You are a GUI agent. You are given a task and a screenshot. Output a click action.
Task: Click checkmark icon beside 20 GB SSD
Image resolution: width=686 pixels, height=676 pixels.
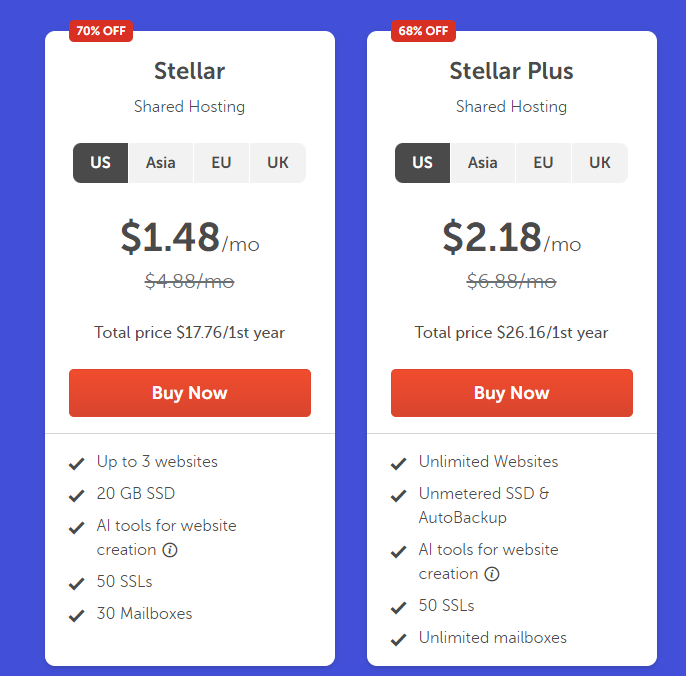(x=76, y=495)
